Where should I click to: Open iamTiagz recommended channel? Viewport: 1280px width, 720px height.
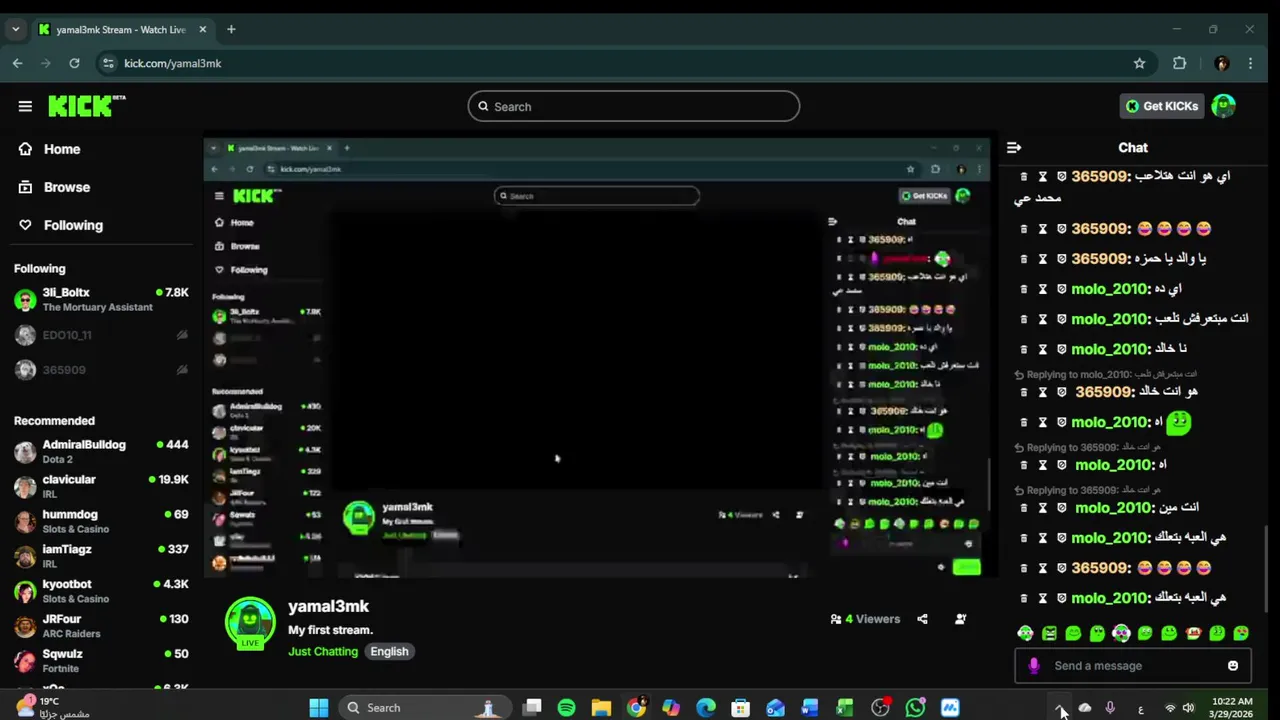pyautogui.click(x=101, y=556)
